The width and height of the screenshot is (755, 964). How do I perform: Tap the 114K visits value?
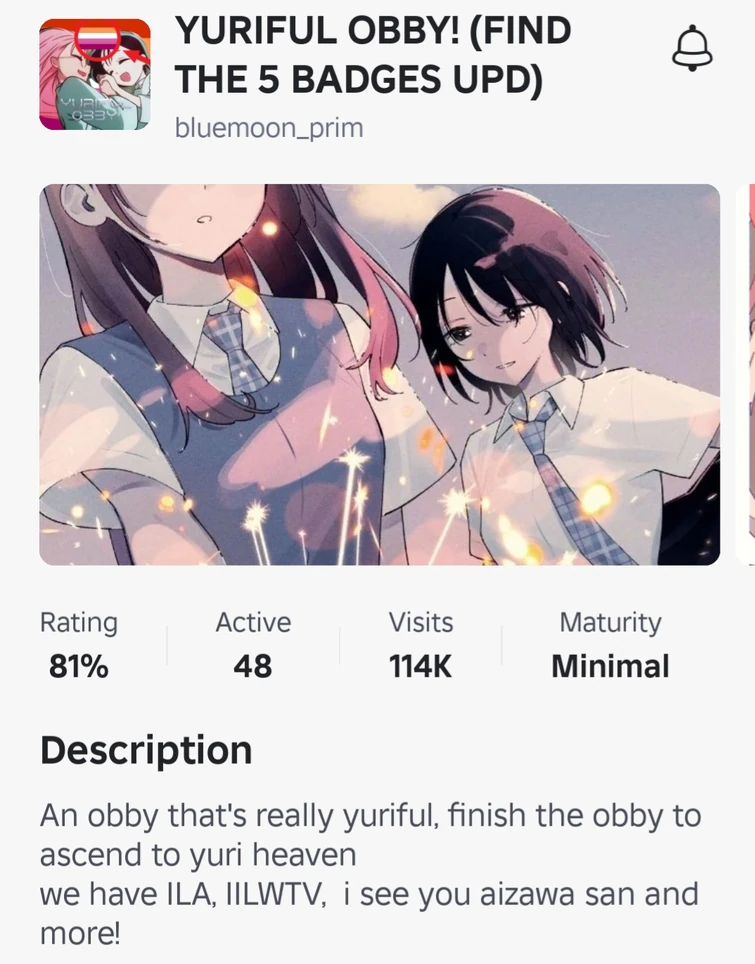(x=421, y=666)
